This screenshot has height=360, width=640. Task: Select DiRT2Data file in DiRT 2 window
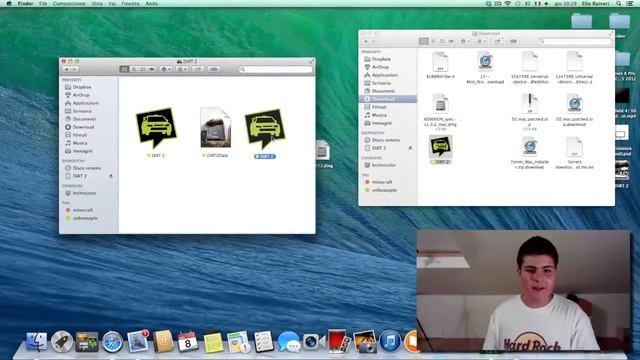tap(216, 127)
